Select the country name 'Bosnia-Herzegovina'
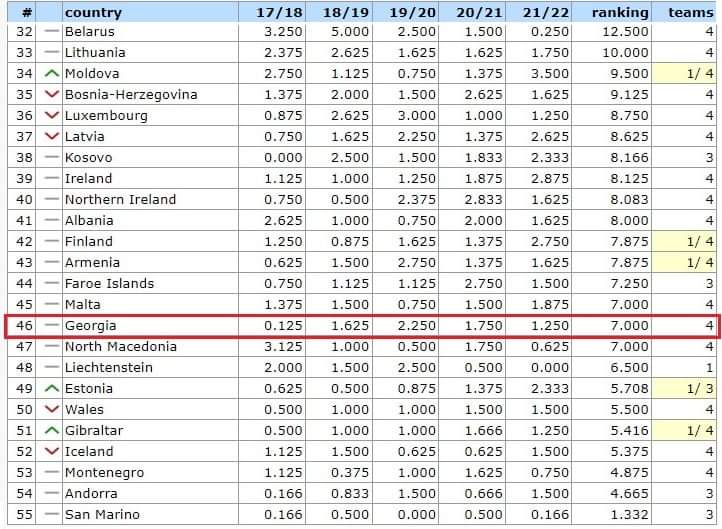Image resolution: width=722 pixels, height=529 pixels. click(x=131, y=94)
